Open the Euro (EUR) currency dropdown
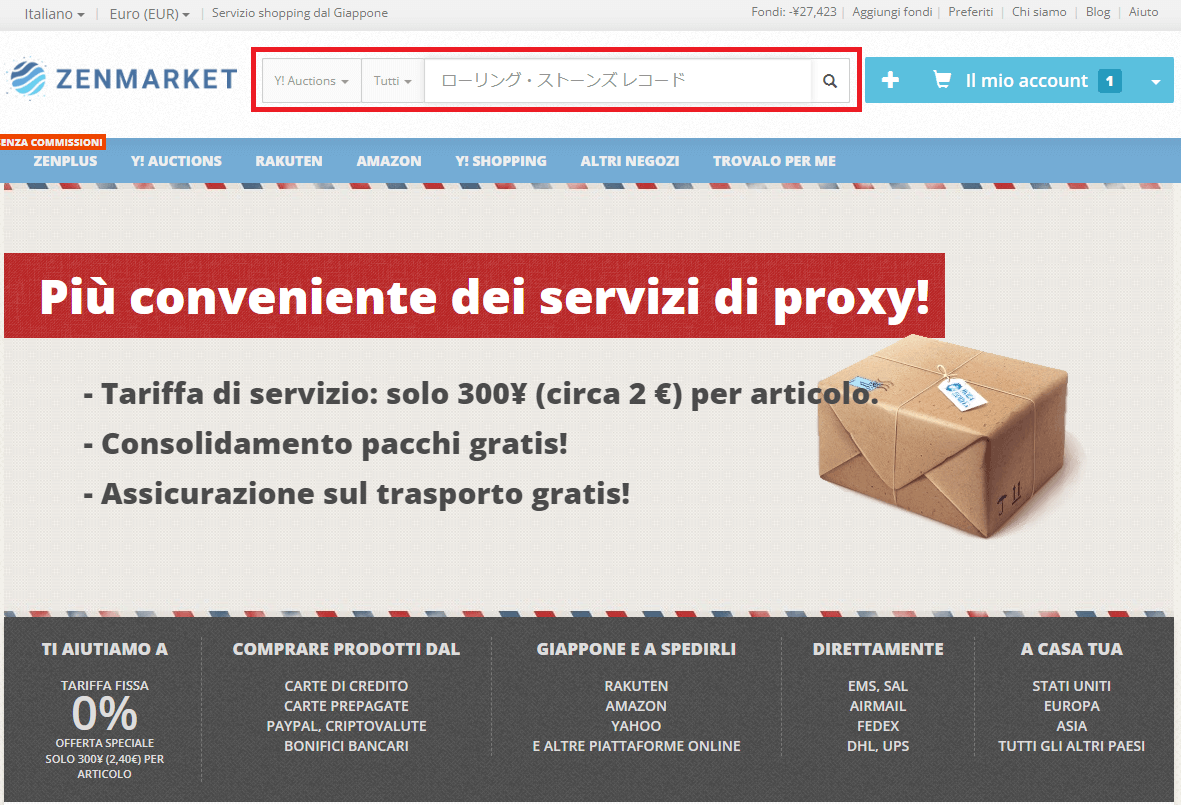The height and width of the screenshot is (805, 1181). (149, 14)
